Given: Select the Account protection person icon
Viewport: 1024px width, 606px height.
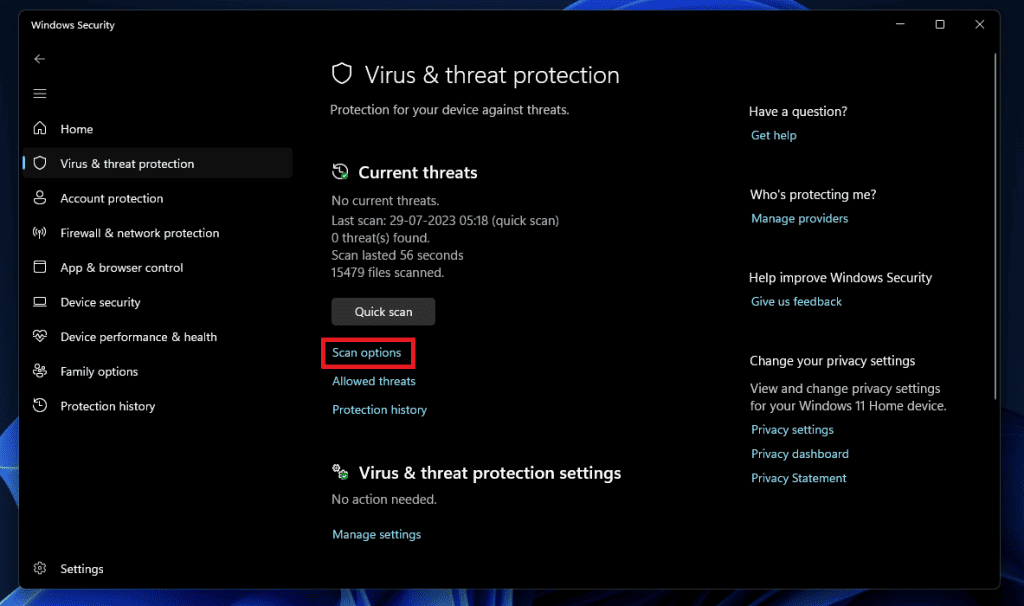Looking at the screenshot, I should (40, 198).
